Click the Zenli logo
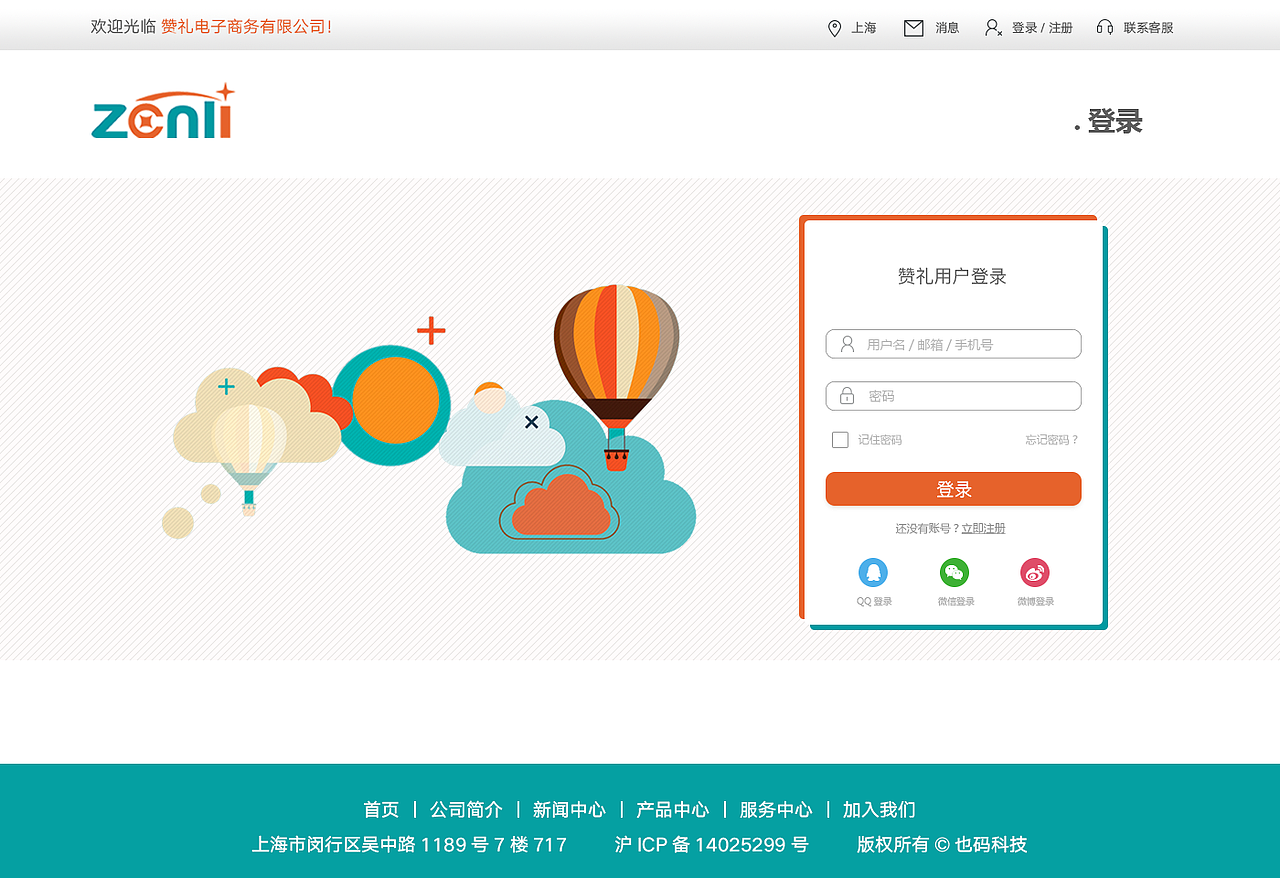This screenshot has width=1280, height=878. pos(163,111)
